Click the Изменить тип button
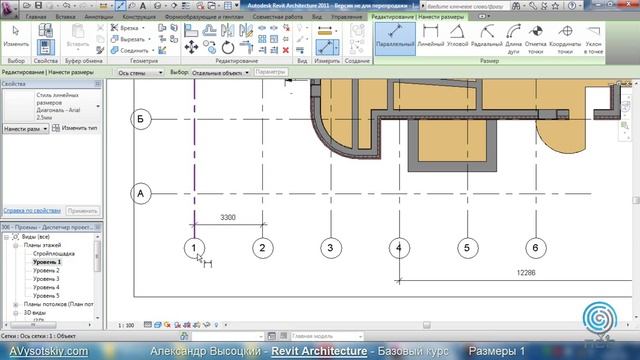 click(x=75, y=128)
